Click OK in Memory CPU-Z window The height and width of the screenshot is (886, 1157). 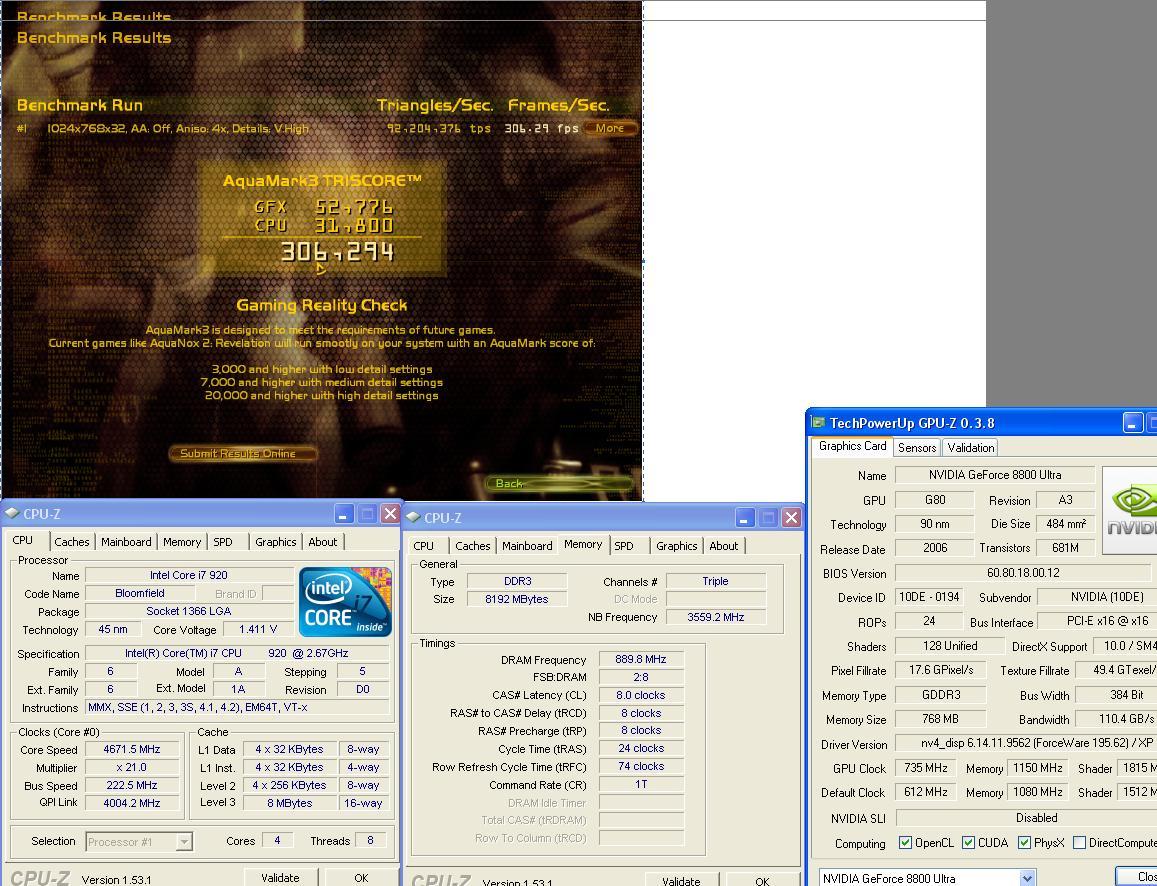[x=762, y=881]
